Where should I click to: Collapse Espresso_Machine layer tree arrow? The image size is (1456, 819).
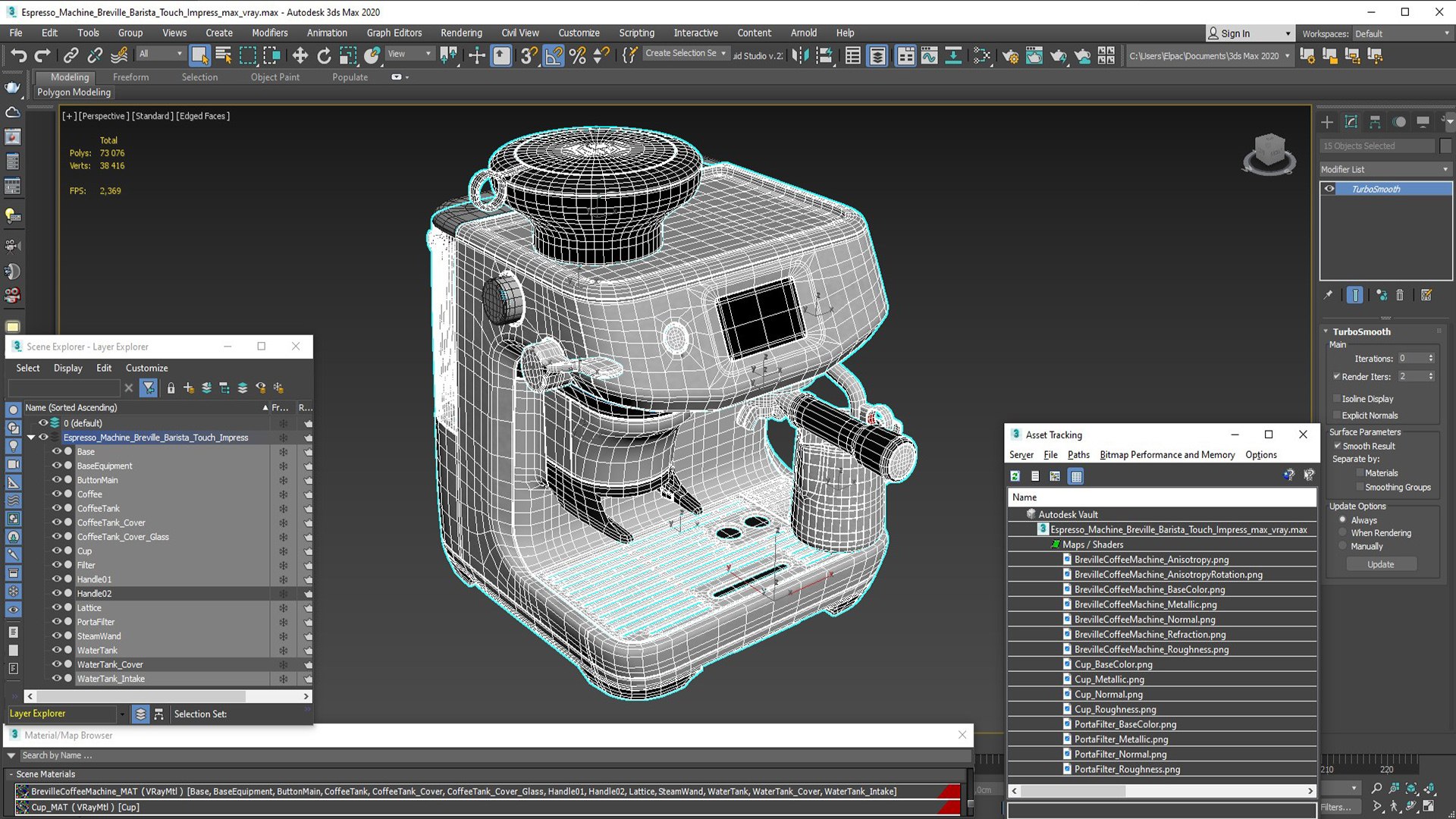31,438
